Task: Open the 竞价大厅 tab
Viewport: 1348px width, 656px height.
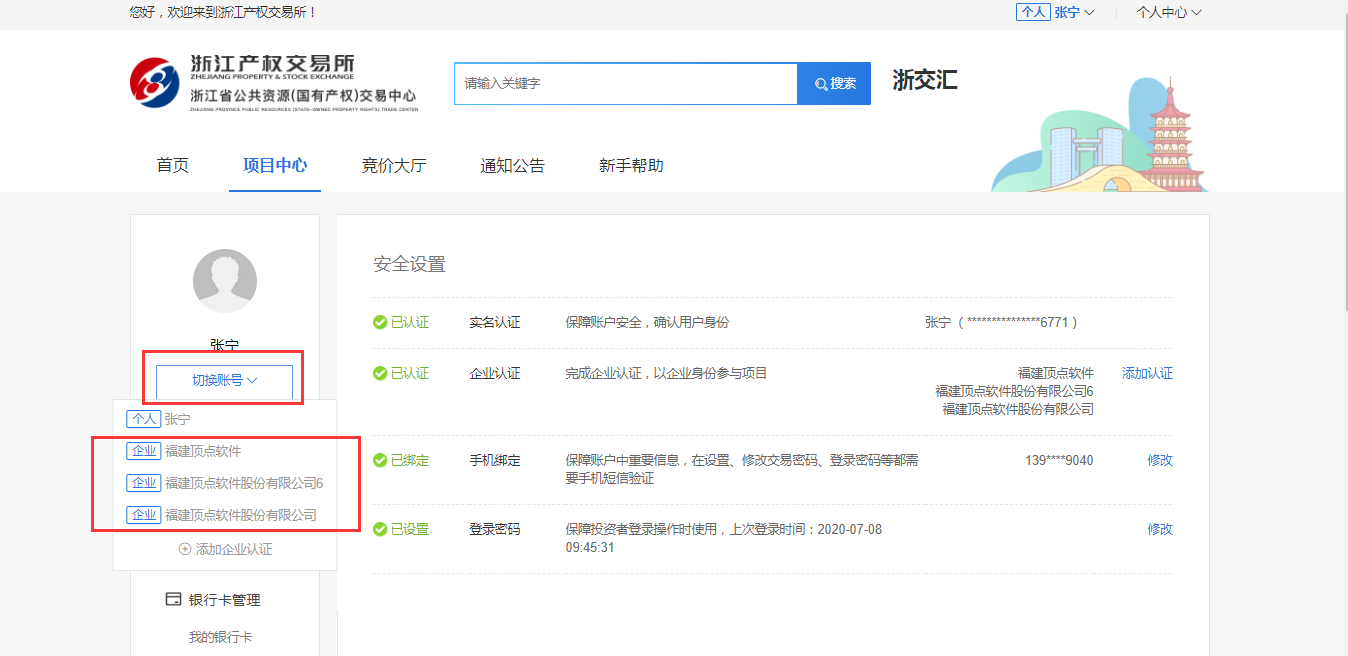Action: (393, 166)
